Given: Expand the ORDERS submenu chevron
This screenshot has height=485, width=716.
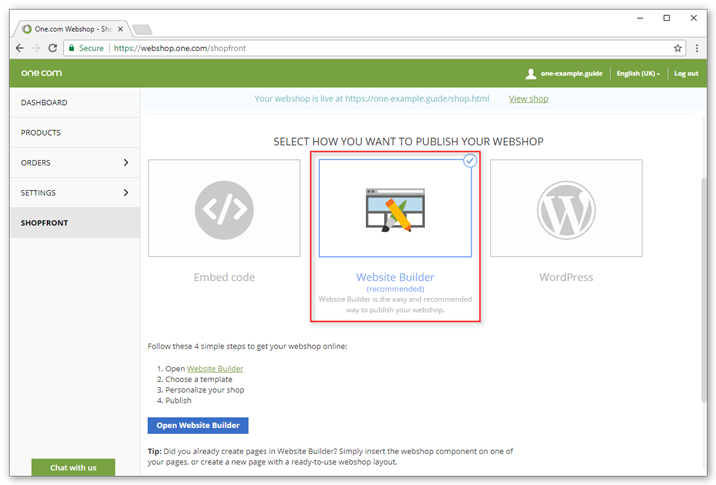Looking at the screenshot, I should click(126, 163).
